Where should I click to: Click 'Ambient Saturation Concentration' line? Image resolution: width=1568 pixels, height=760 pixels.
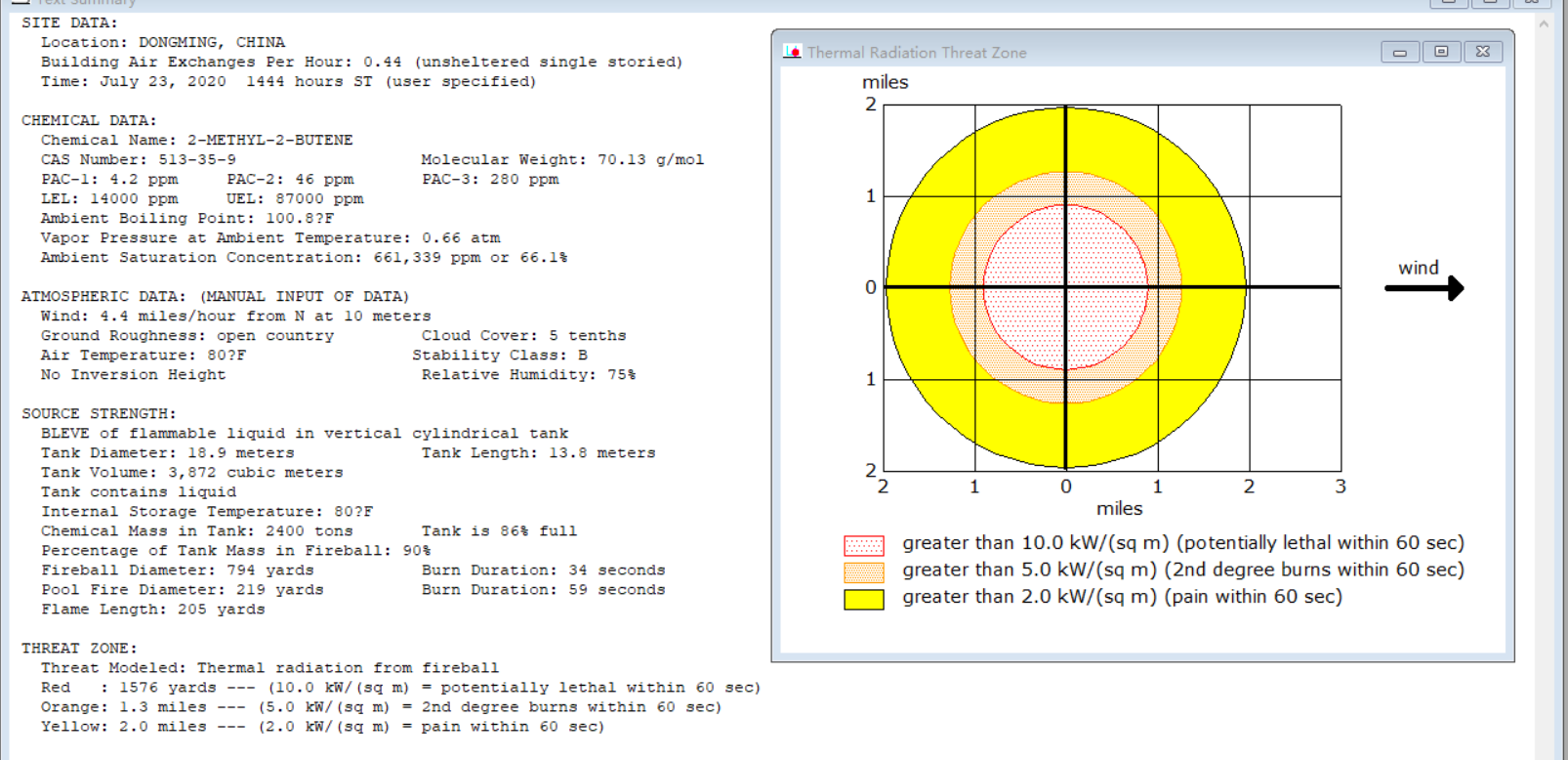[x=305, y=257]
